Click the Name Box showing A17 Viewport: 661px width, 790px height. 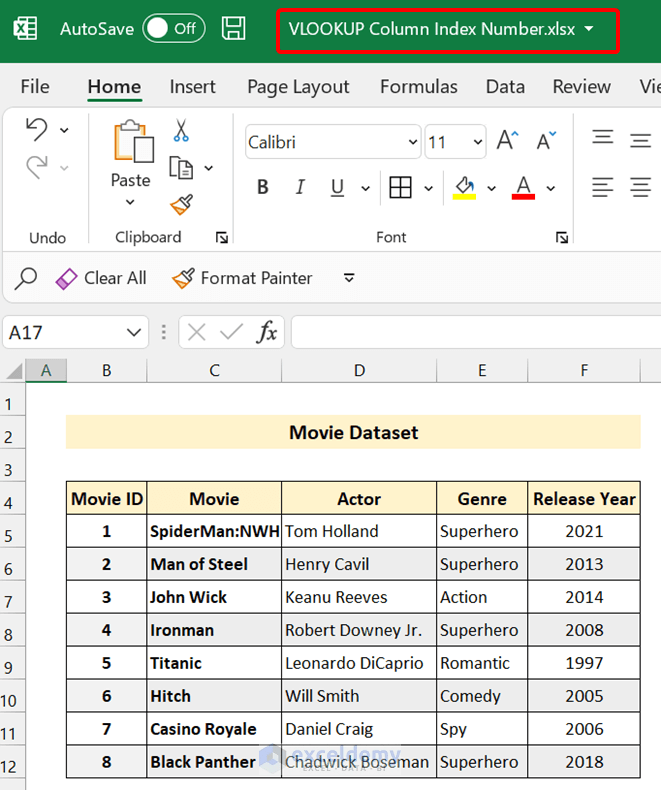click(63, 333)
